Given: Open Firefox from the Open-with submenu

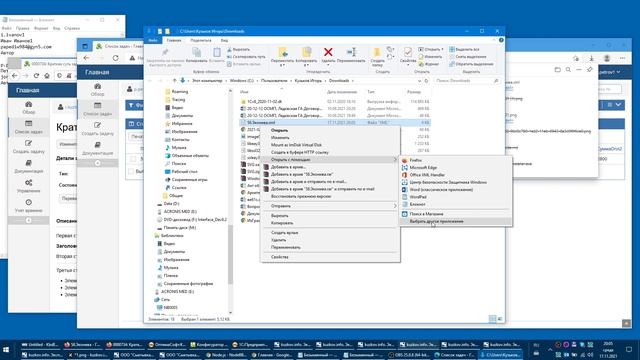Looking at the screenshot, I should pyautogui.click(x=455, y=160).
